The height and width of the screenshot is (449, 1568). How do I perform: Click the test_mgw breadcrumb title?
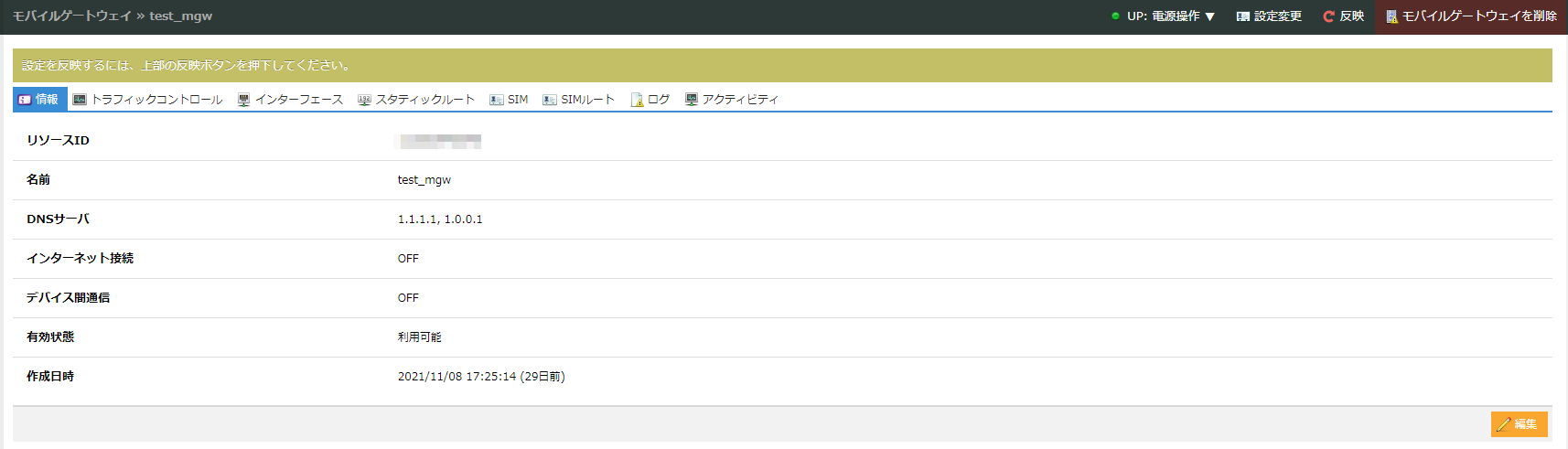click(x=181, y=16)
